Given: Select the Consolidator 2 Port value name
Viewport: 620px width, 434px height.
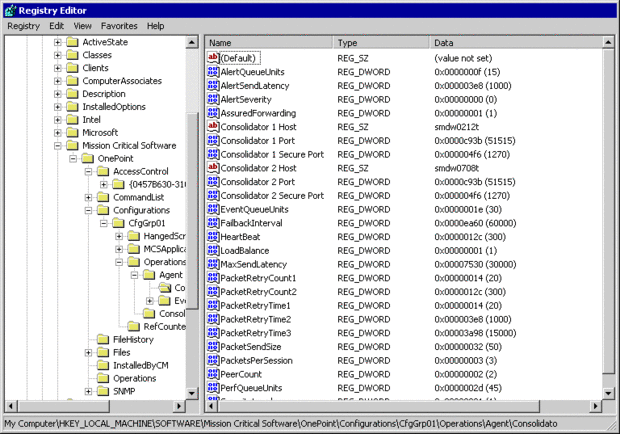Looking at the screenshot, I should [x=257, y=182].
